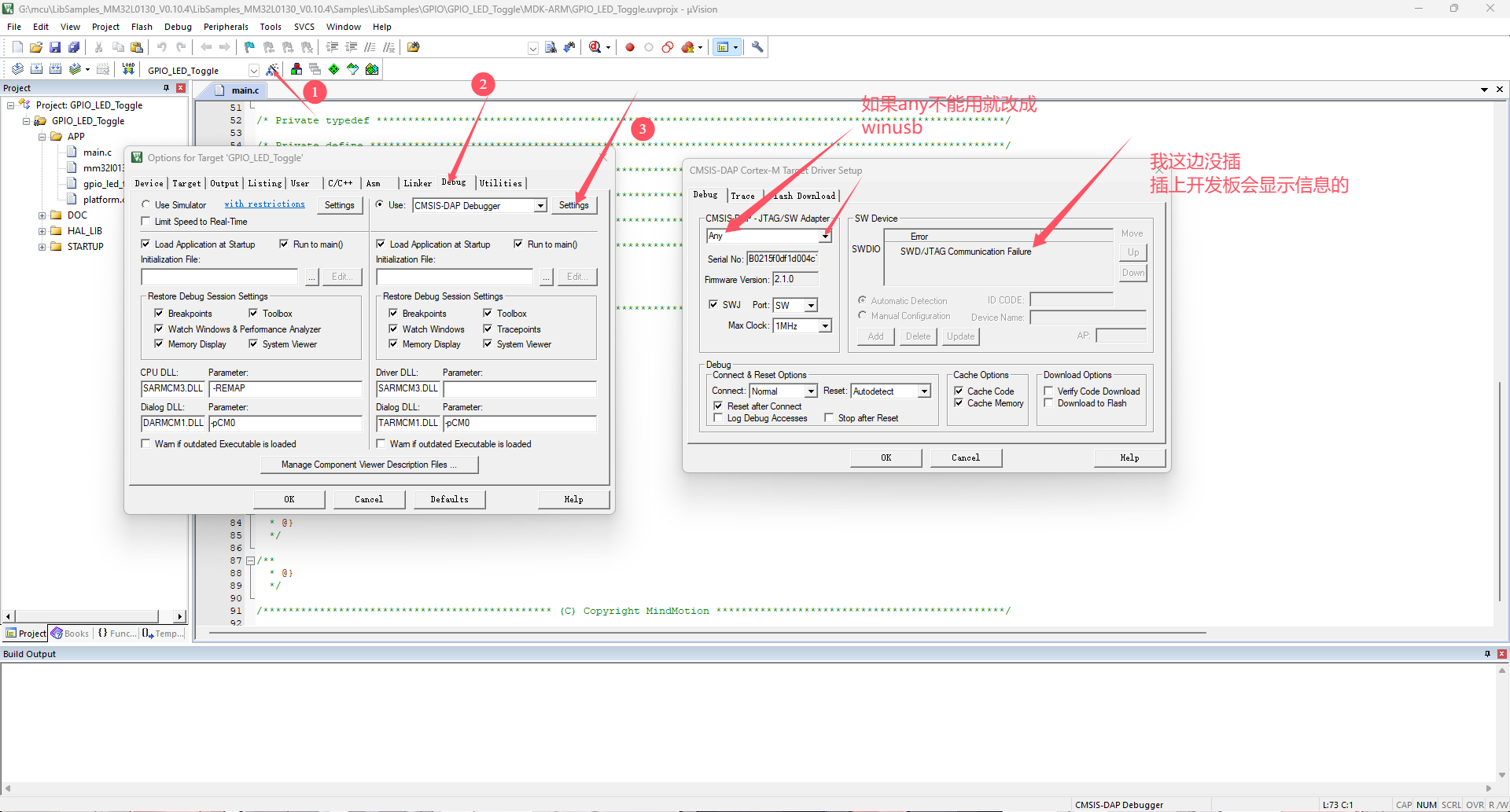Toggle the Reset after Connect checkbox
This screenshot has height=812, width=1510.
[x=718, y=406]
